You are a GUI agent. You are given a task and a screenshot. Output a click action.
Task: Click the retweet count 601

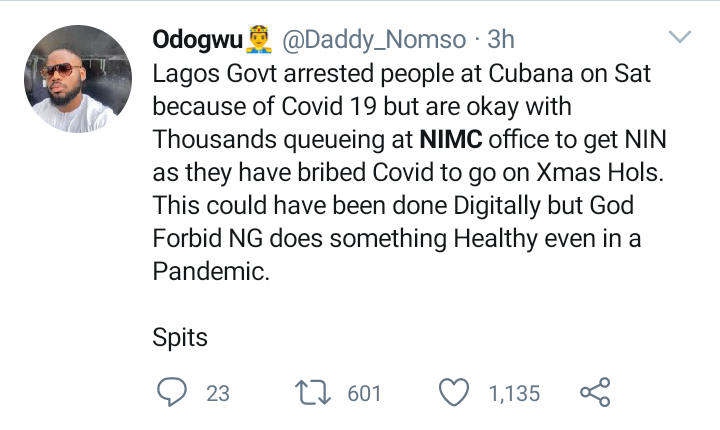coord(364,394)
